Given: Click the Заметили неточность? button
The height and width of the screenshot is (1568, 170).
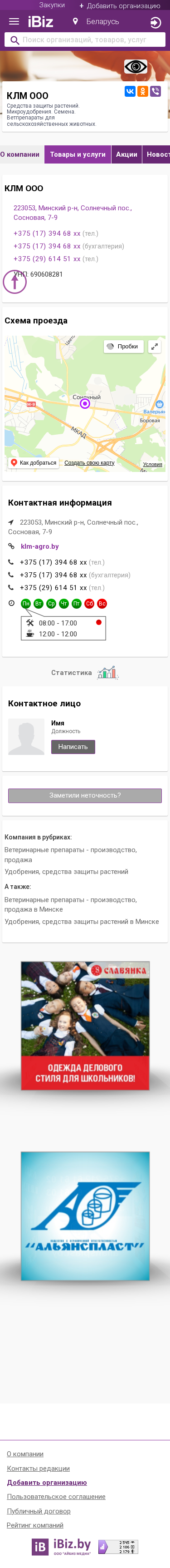Looking at the screenshot, I should click(85, 795).
